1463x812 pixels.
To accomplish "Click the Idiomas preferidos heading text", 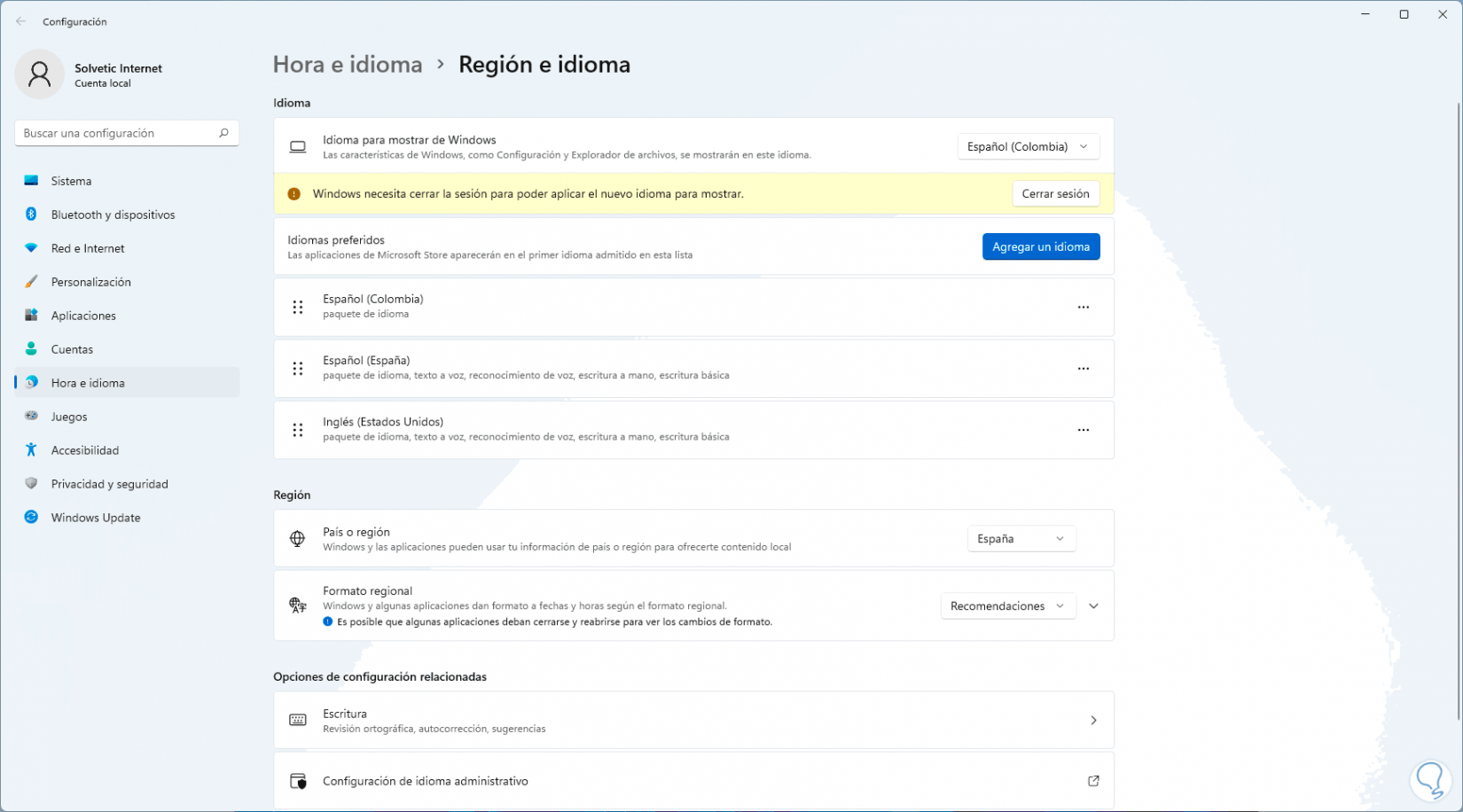I will click(x=336, y=239).
